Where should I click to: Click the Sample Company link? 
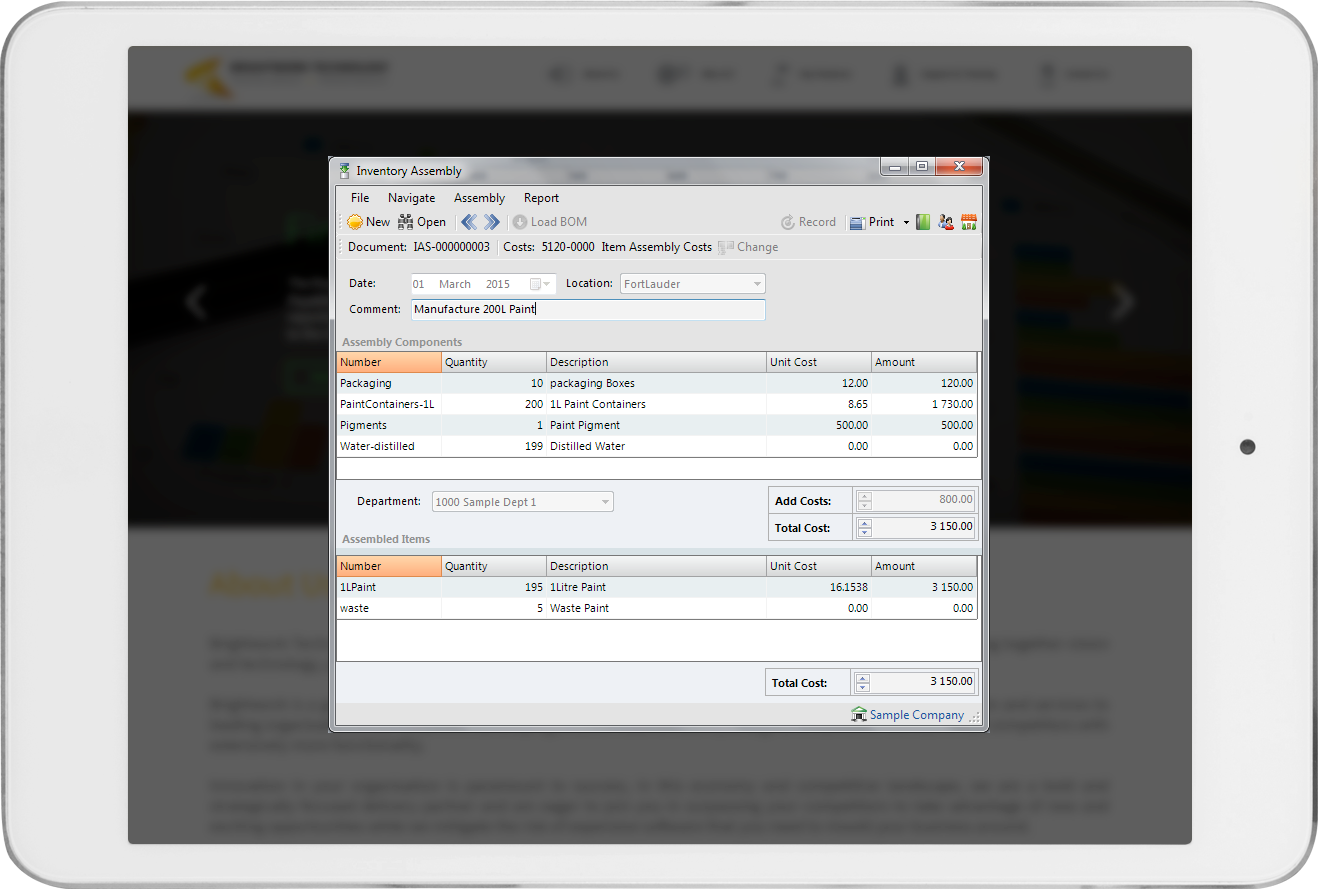click(916, 715)
